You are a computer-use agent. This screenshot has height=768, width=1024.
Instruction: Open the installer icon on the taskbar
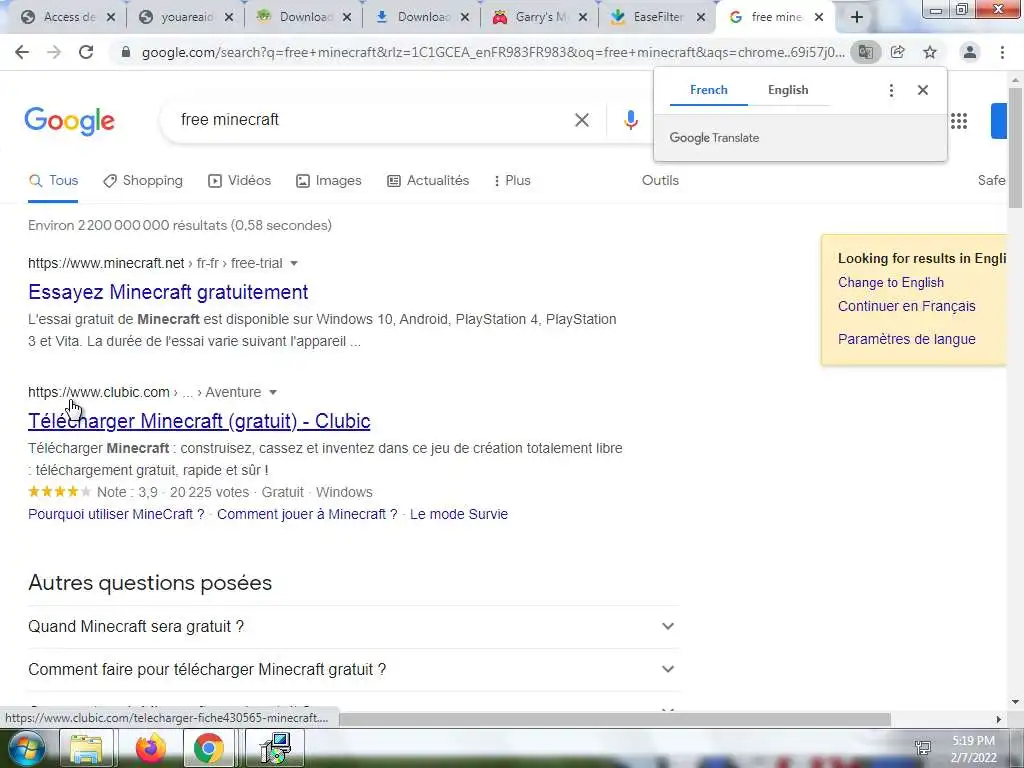tap(275, 748)
